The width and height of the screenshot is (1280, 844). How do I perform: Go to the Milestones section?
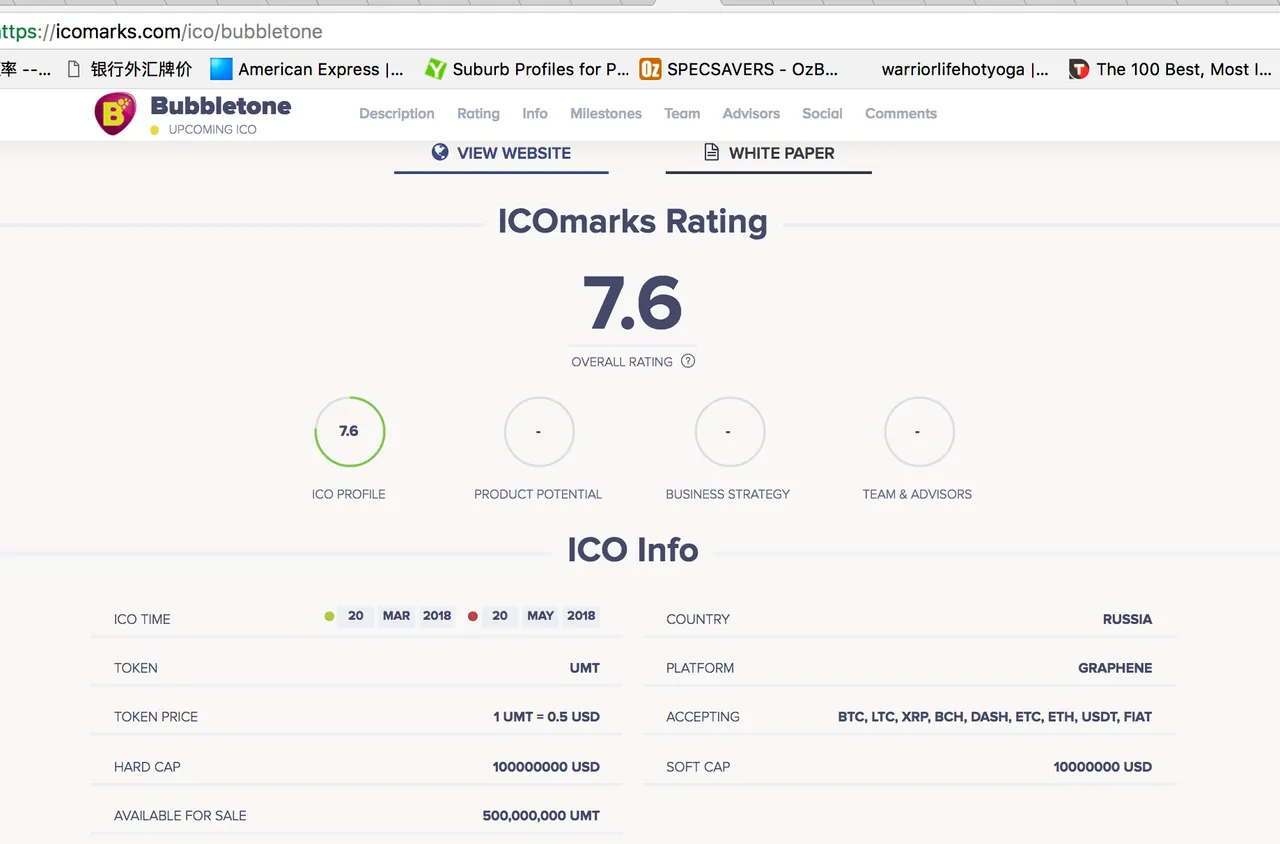[606, 113]
